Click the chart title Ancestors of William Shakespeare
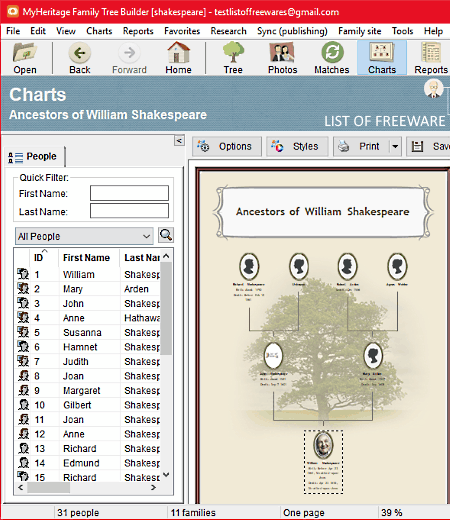450x520 pixels. [323, 212]
